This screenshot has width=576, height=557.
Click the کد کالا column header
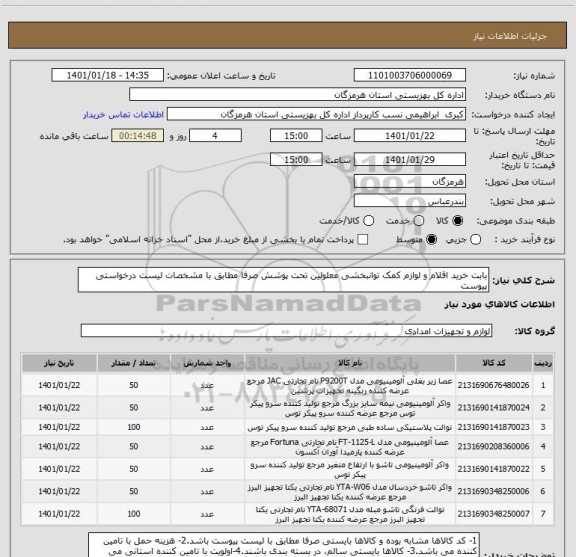tap(494, 363)
